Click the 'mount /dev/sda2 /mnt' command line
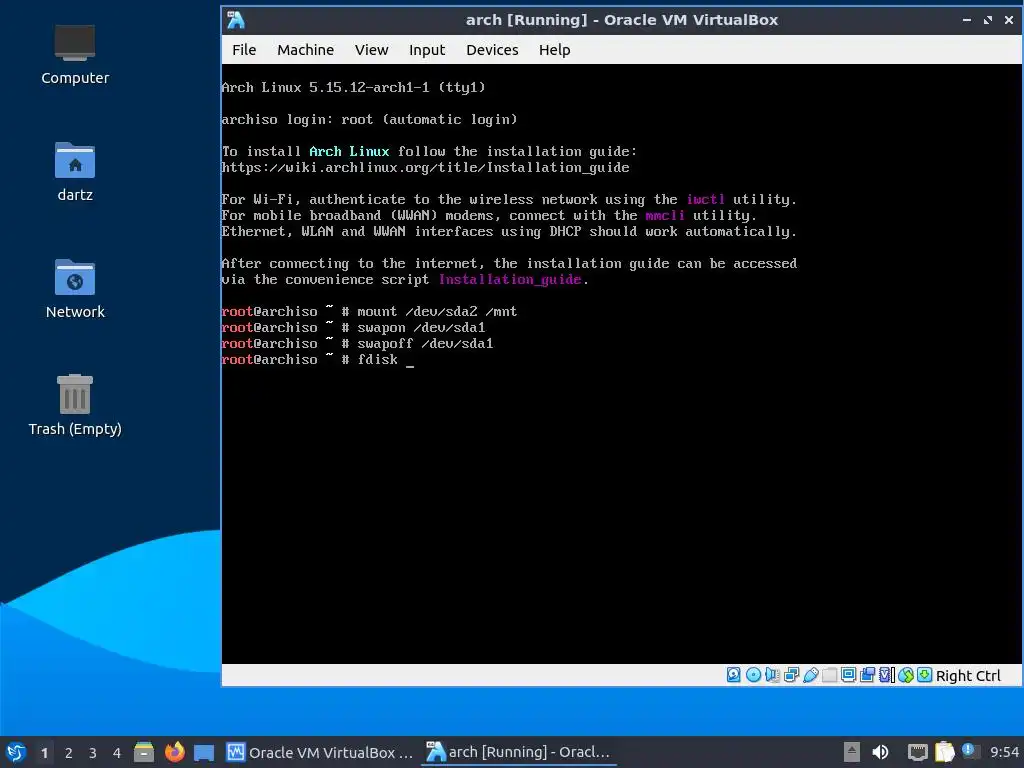 [x=369, y=312]
